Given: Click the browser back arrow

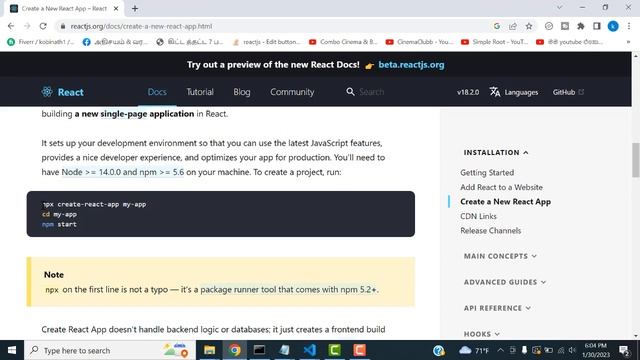Looking at the screenshot, I should click(x=11, y=26).
